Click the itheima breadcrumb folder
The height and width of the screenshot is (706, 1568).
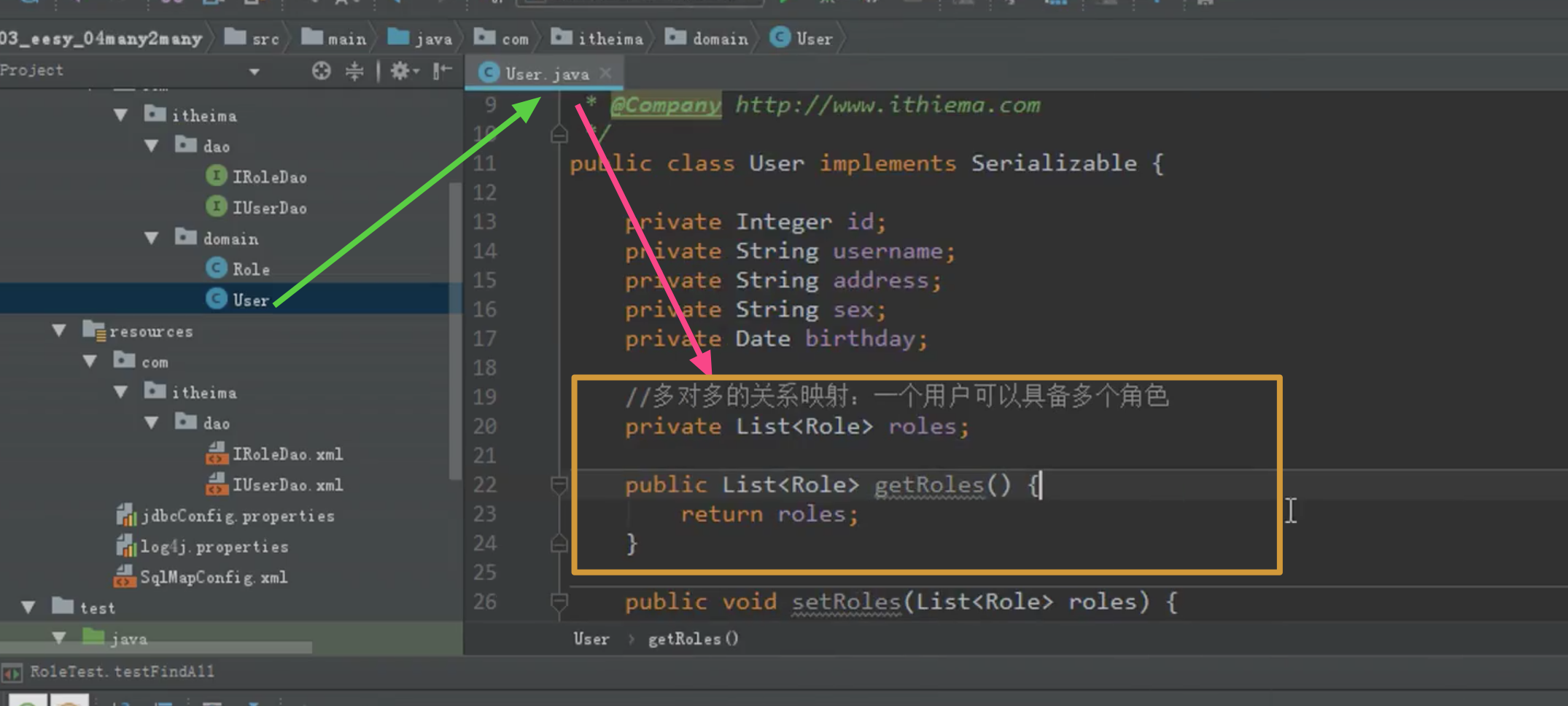pos(597,38)
